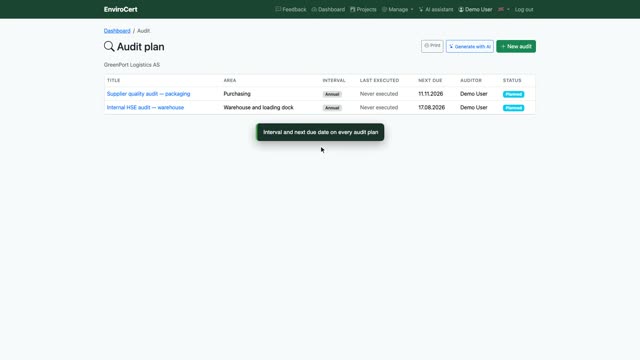Expand the Manage dropdown menu

click(398, 9)
